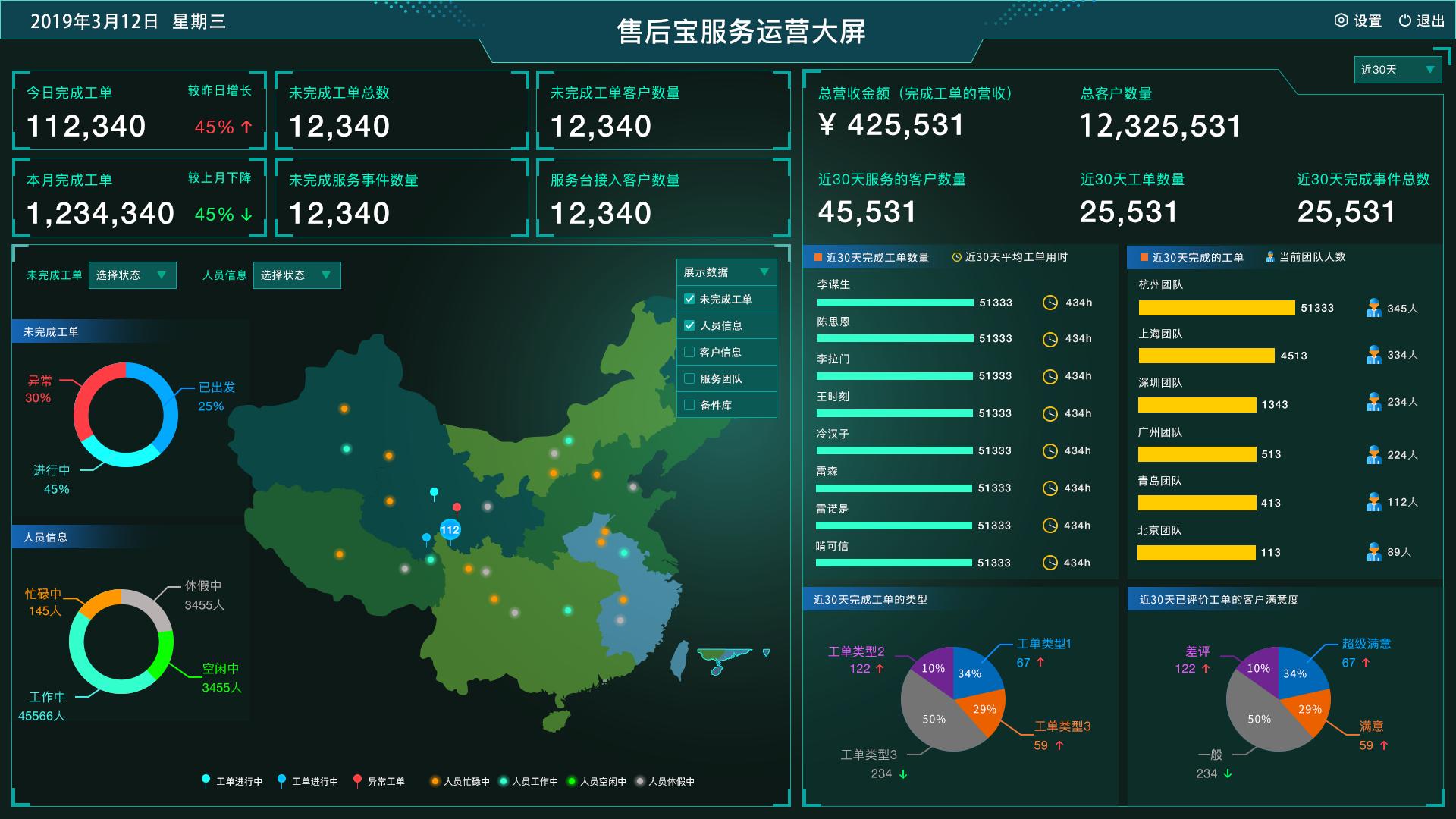Click the person icon for 杭州团队
The width and height of the screenshot is (1456, 819).
click(1373, 308)
